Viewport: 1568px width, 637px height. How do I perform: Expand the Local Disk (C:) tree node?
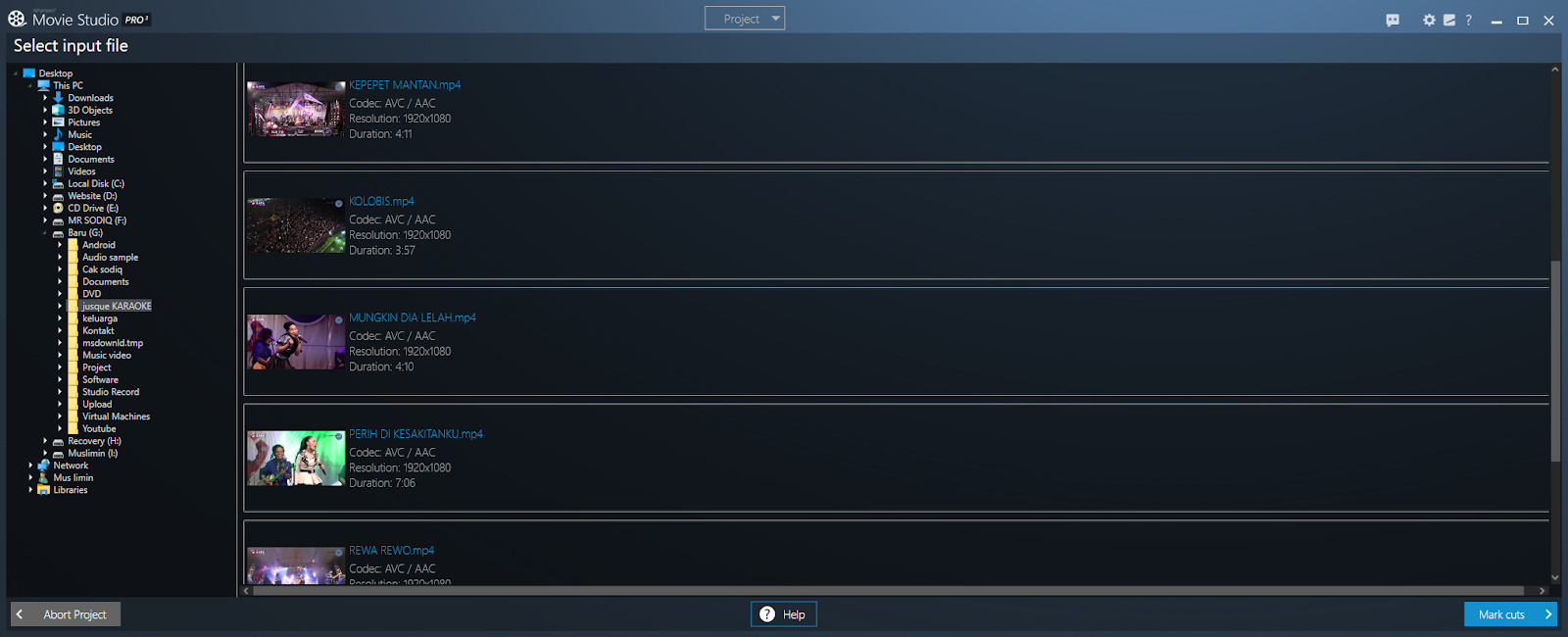click(x=45, y=183)
